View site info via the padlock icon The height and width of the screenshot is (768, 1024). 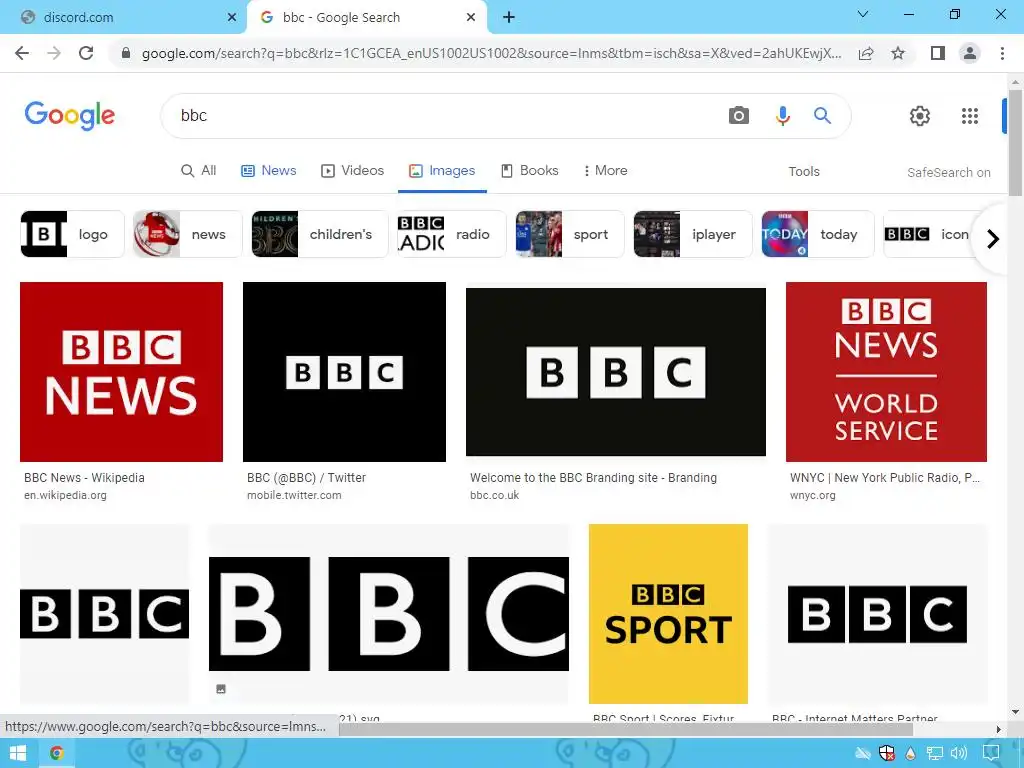(126, 53)
